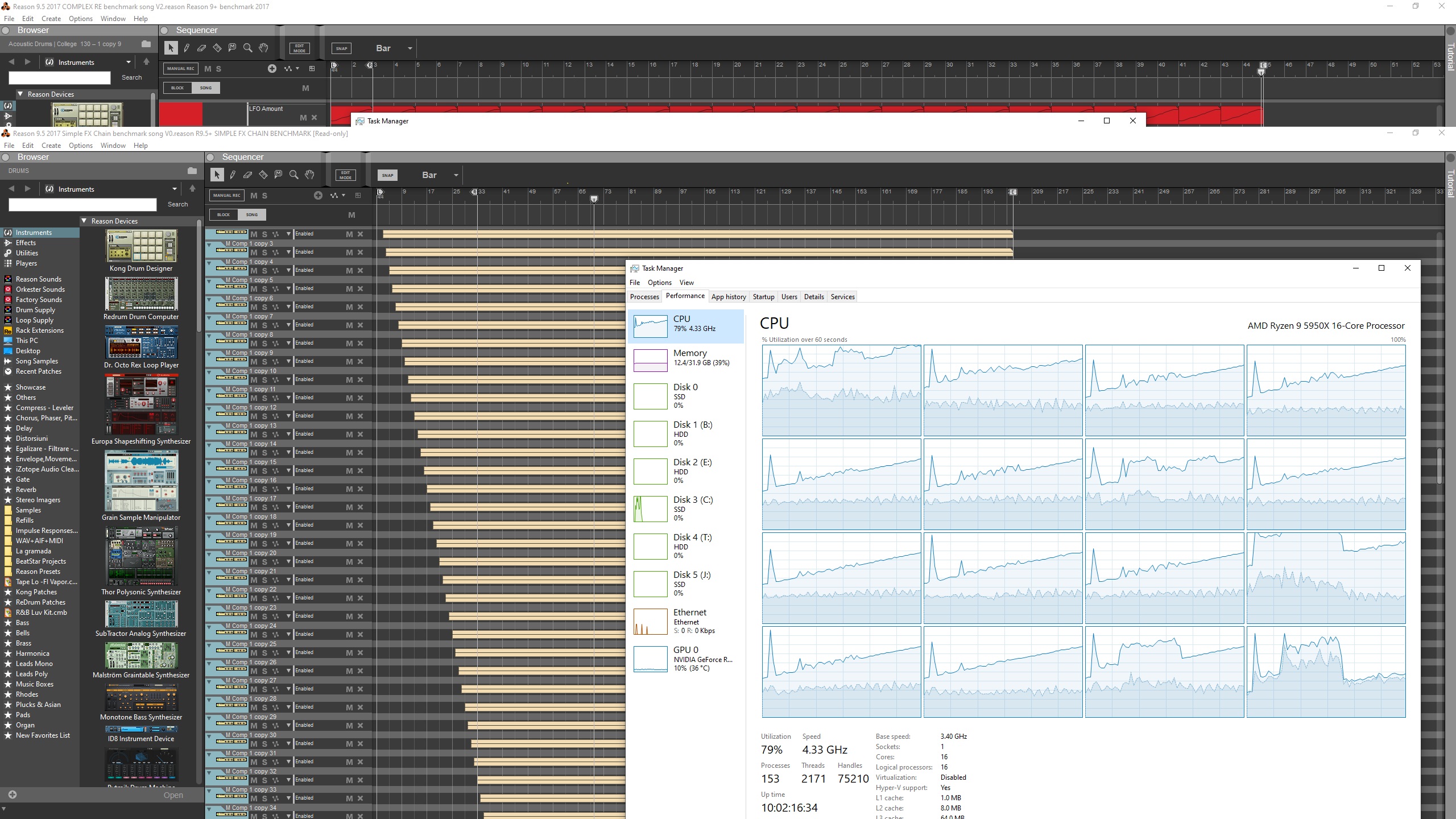Mute the LFO Amount lane in back window
The width and height of the screenshot is (1456, 819).
tap(303, 118)
